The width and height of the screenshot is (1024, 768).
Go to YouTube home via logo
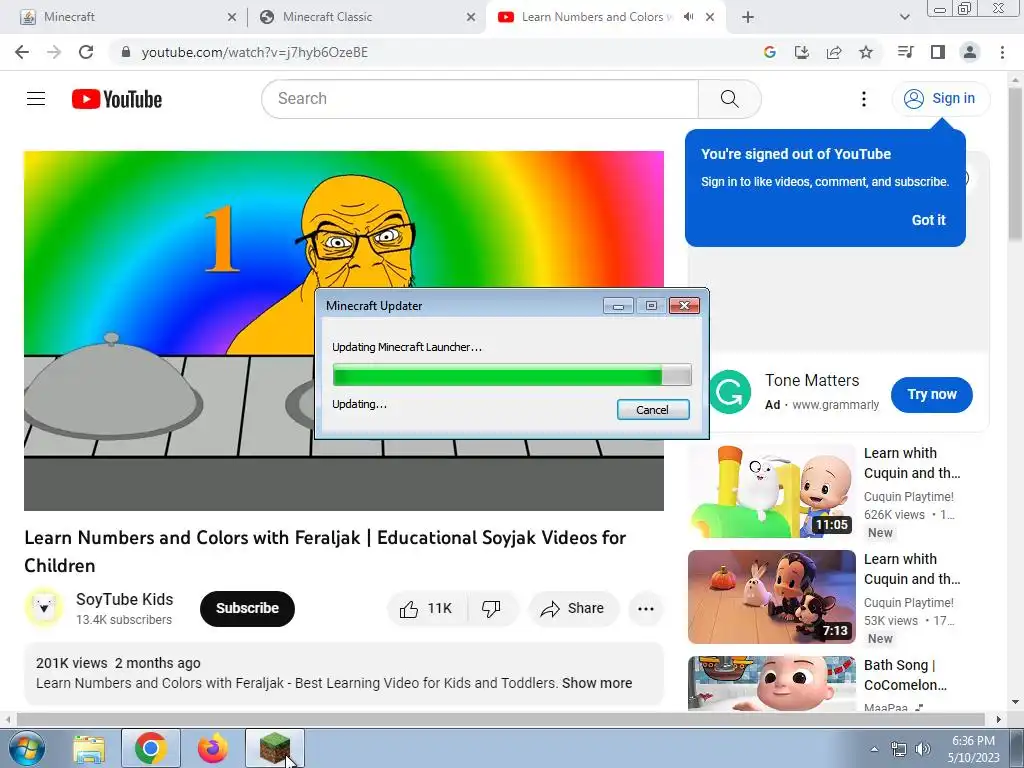[117, 99]
